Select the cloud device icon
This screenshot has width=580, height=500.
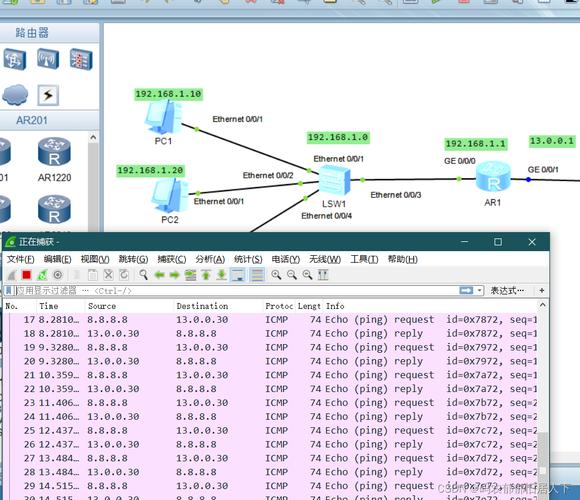coord(15,95)
